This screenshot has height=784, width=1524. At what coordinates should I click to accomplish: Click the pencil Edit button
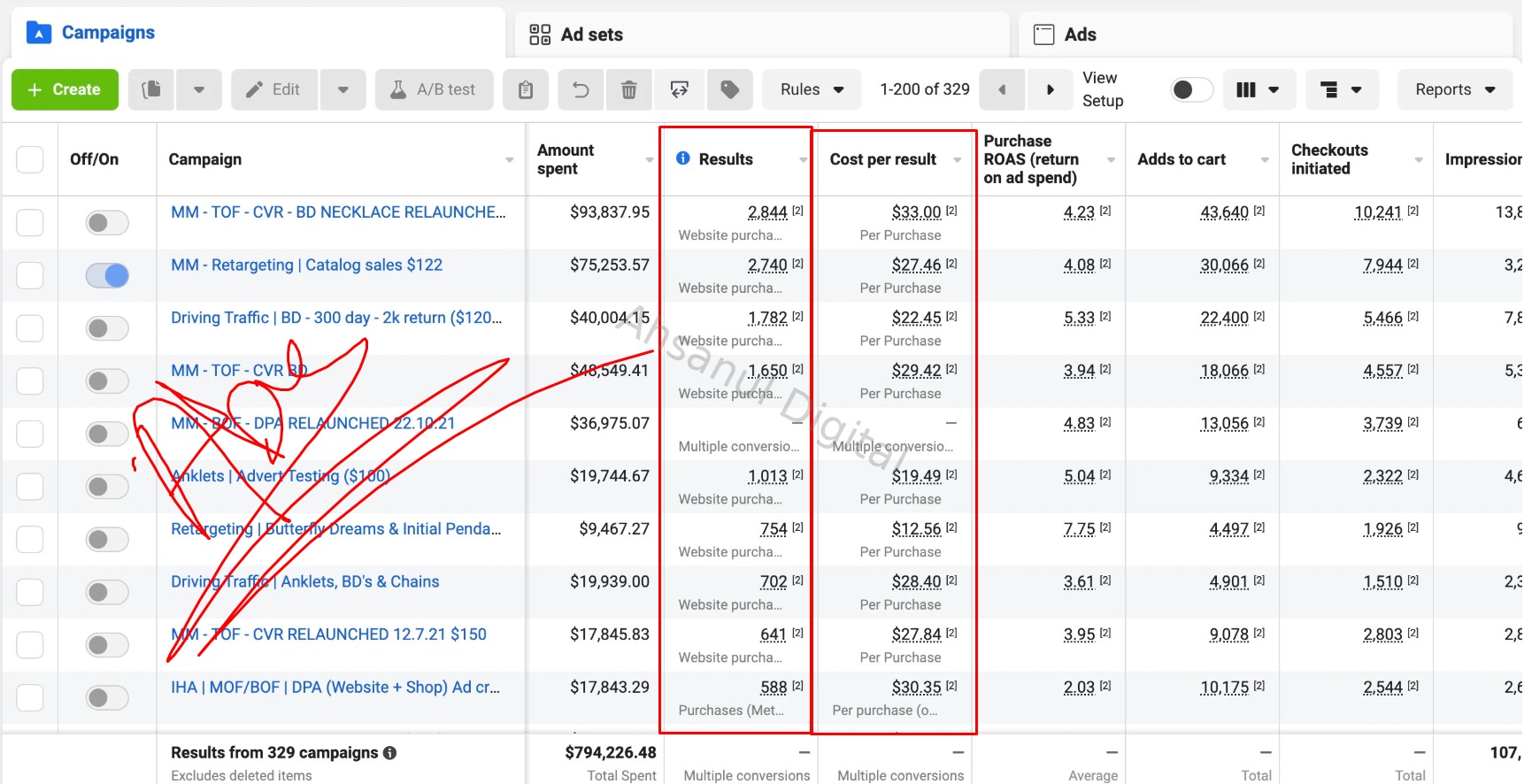point(274,89)
